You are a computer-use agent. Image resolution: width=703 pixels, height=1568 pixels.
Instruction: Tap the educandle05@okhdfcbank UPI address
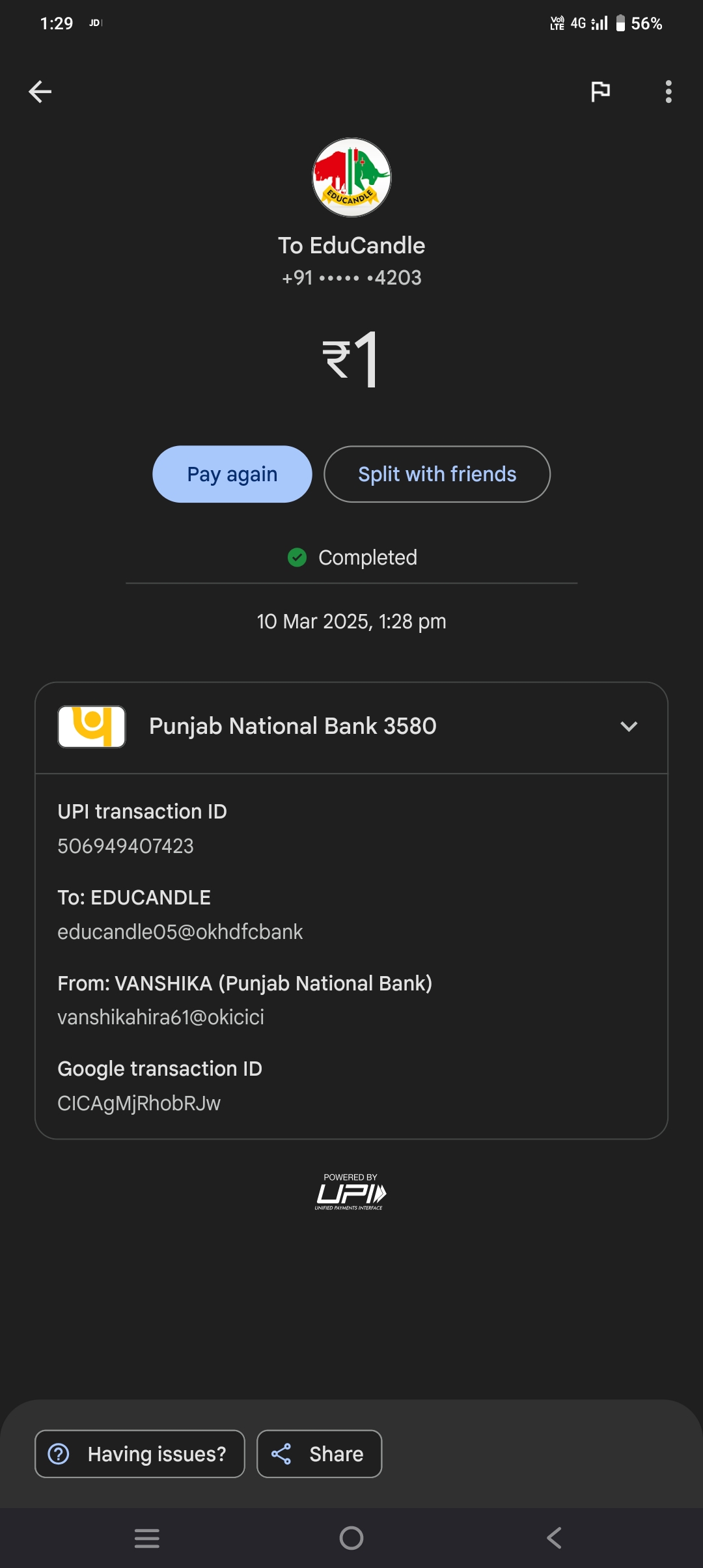tap(180, 932)
